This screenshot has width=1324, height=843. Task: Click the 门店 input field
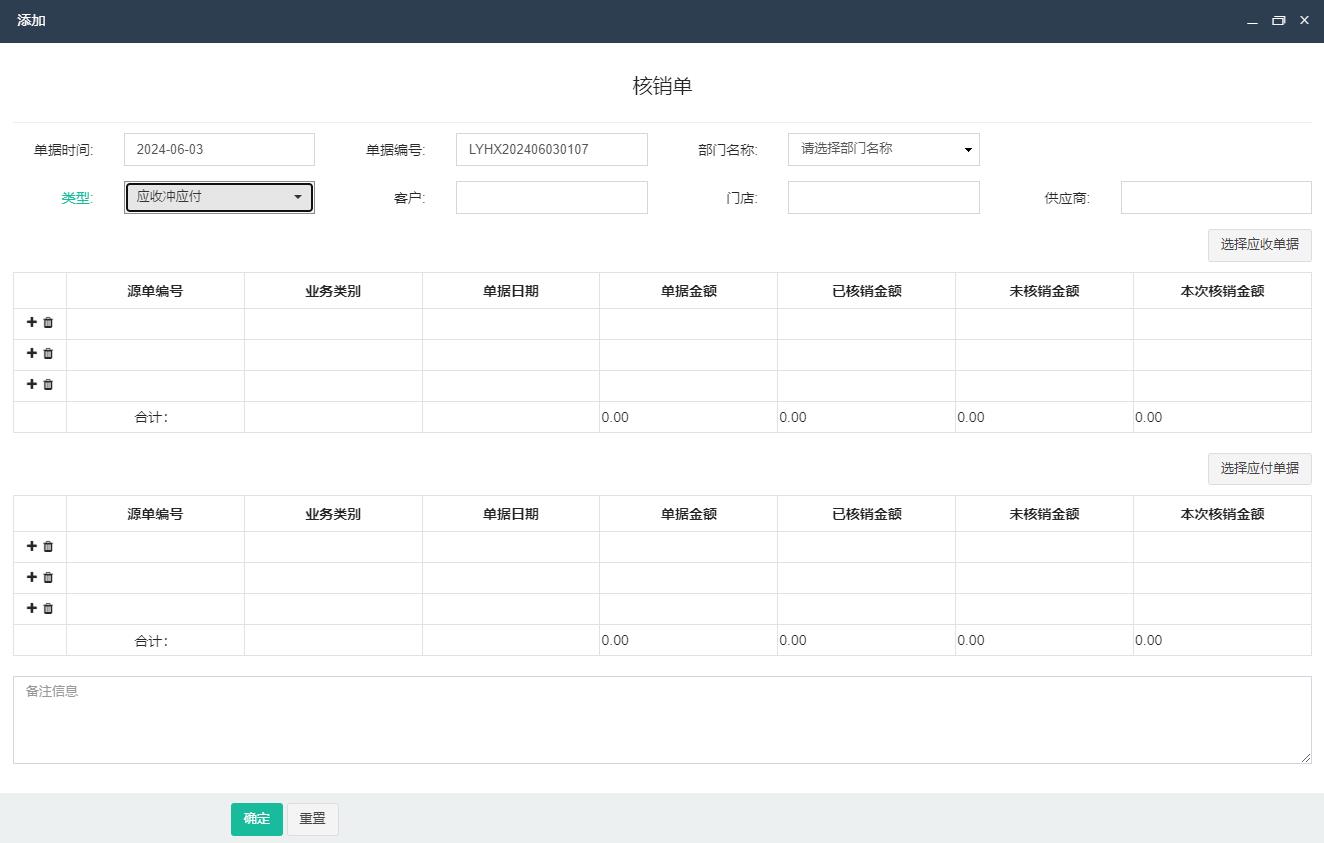[883, 198]
